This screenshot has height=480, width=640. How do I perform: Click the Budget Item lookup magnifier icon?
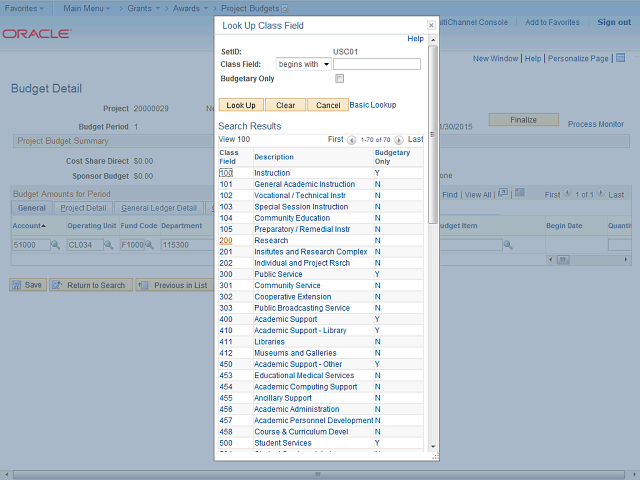(508, 245)
